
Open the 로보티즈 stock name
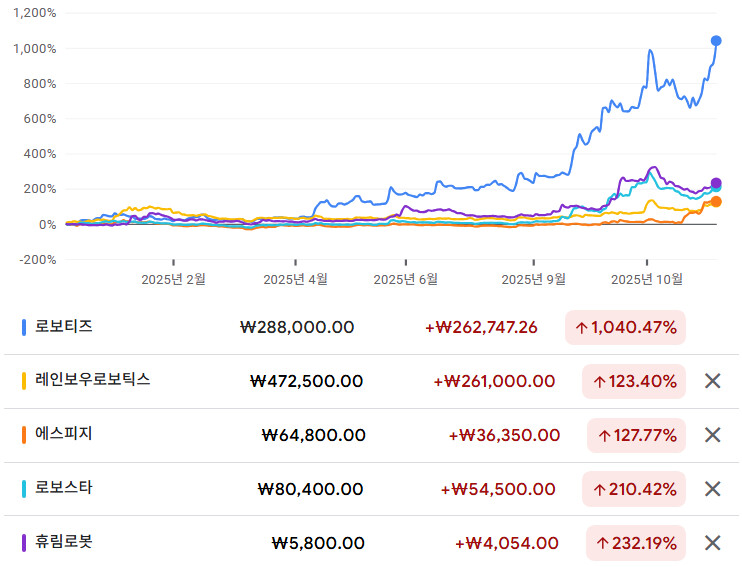click(x=64, y=326)
